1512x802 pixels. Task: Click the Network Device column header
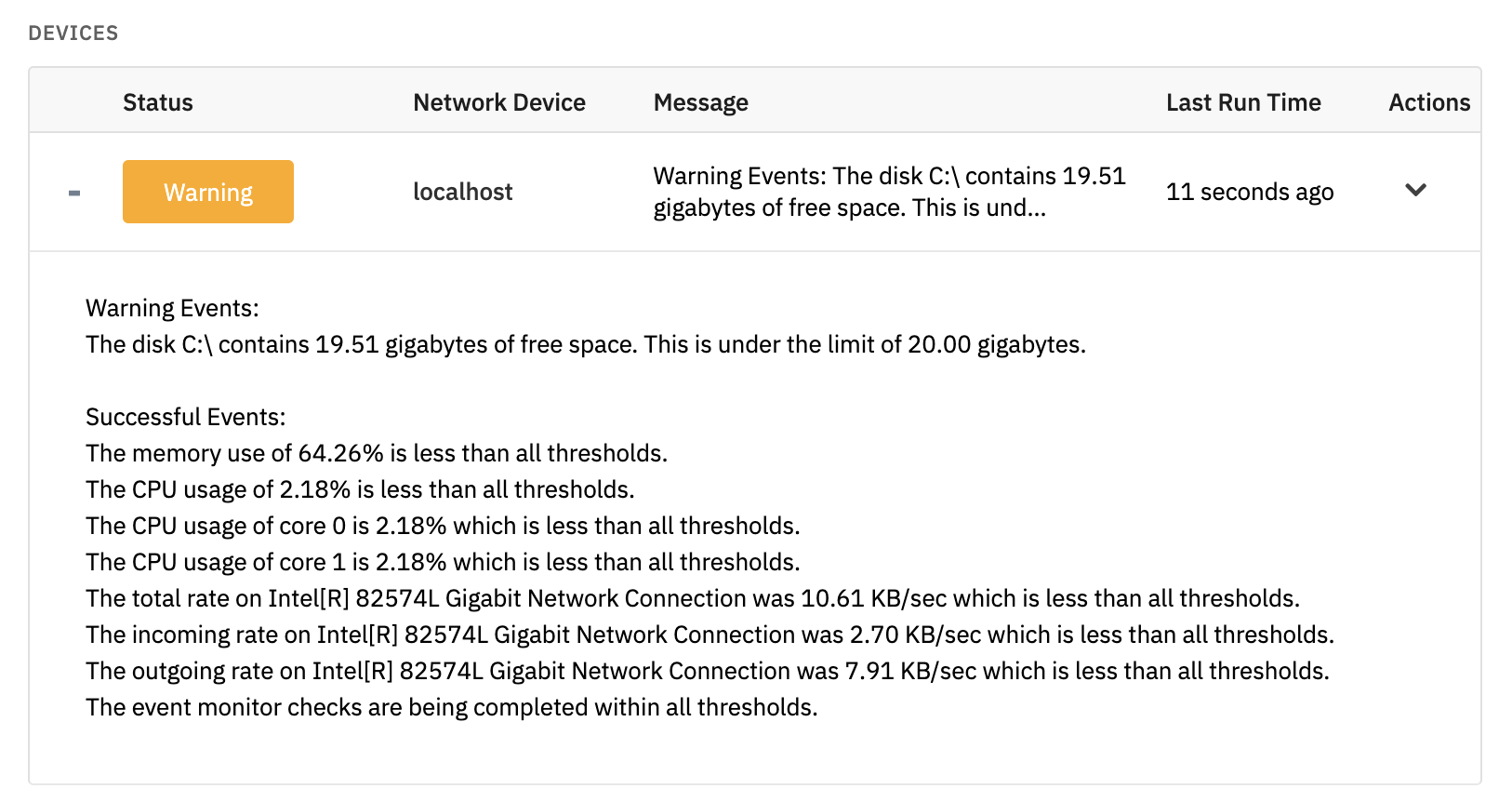(499, 102)
